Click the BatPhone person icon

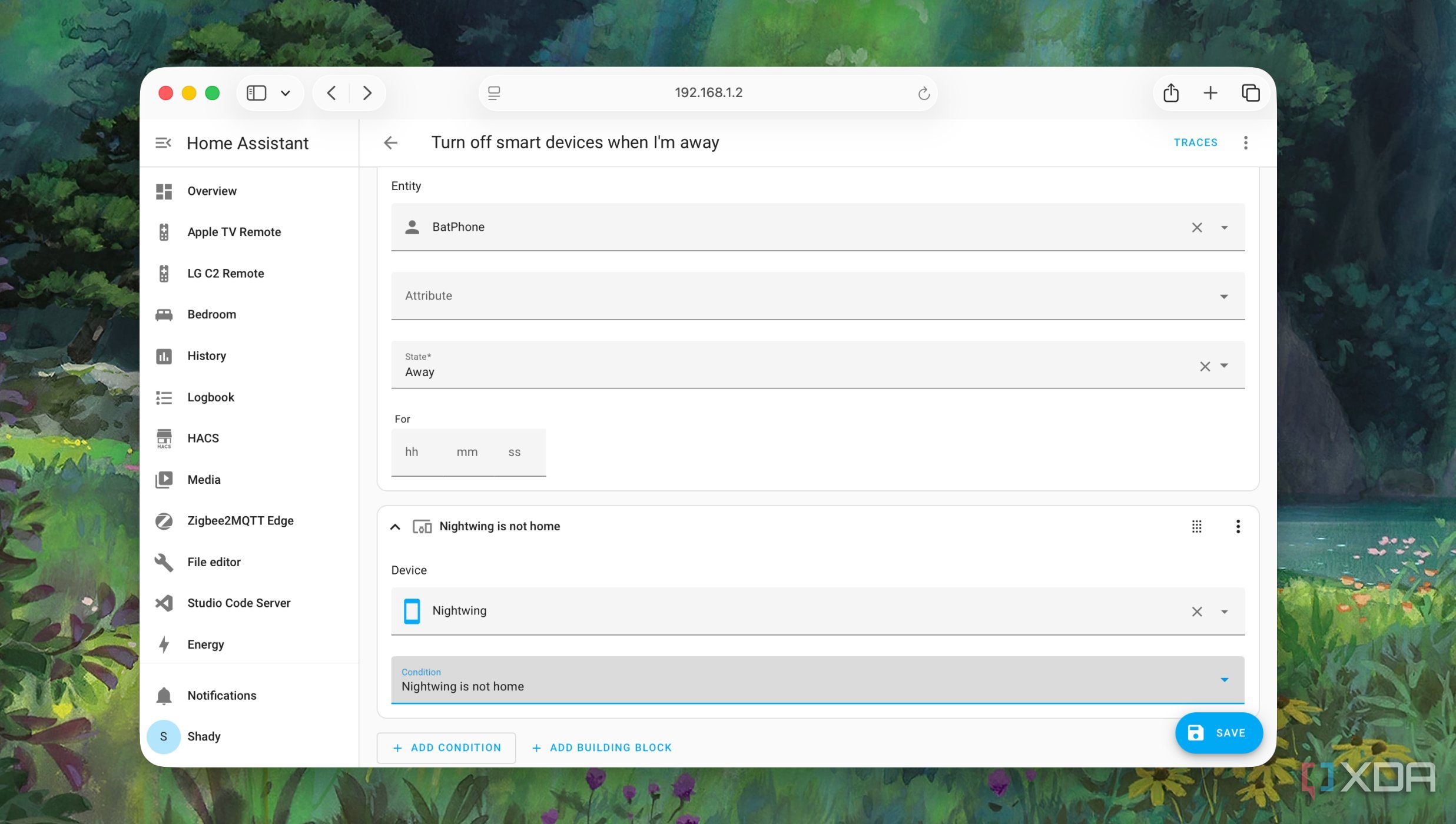click(412, 227)
